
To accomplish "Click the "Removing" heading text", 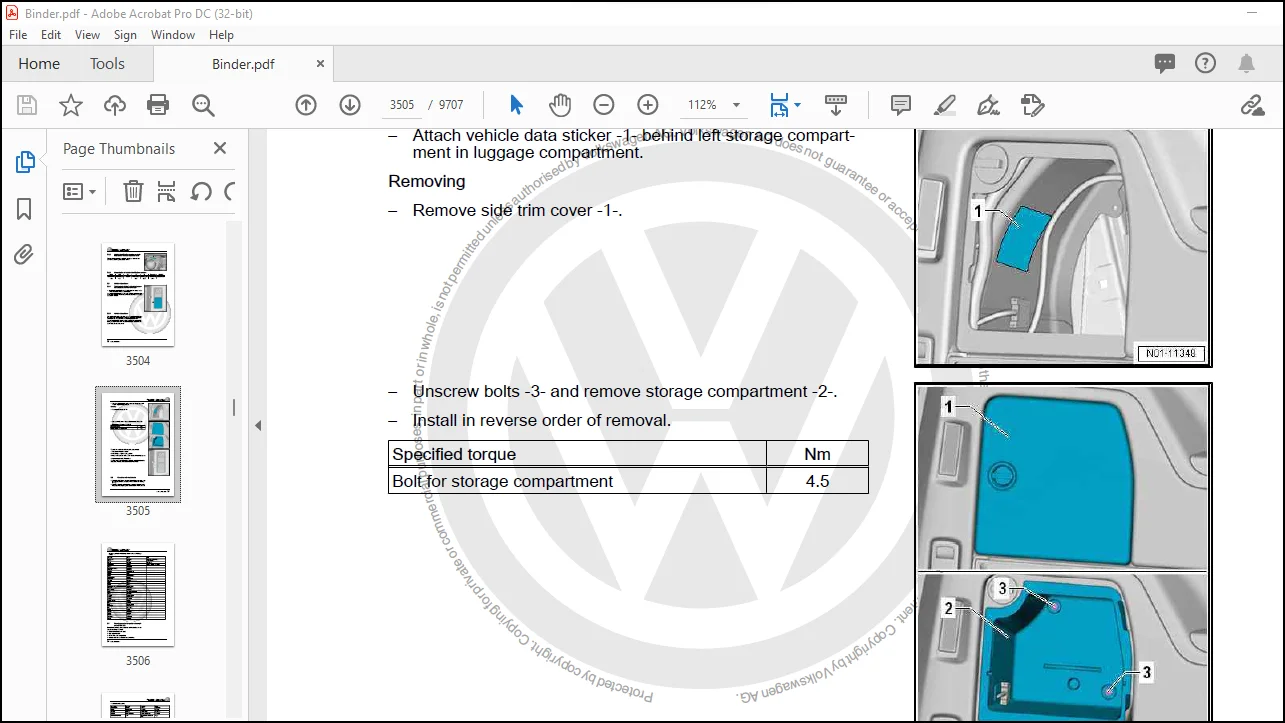I will 427,182.
